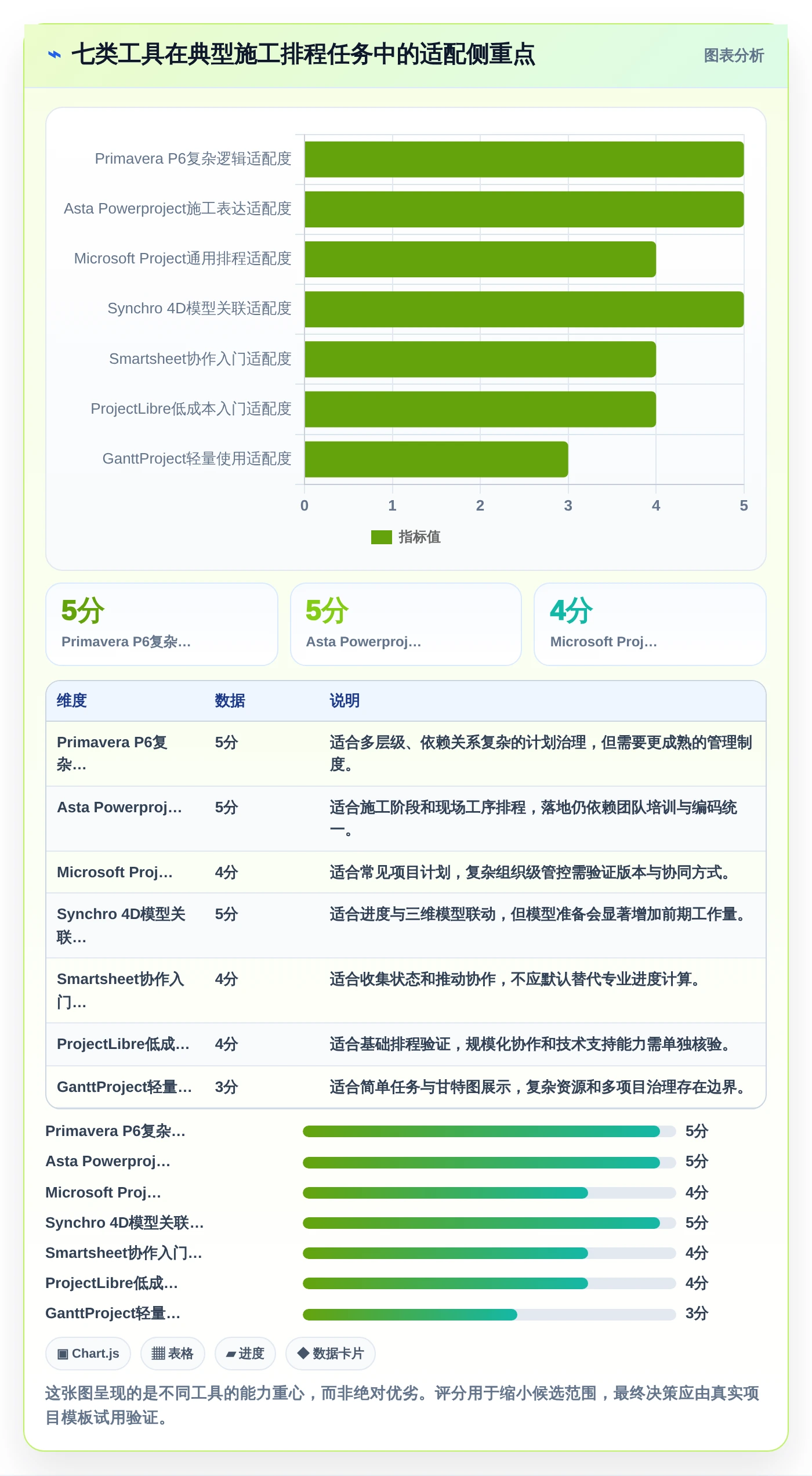Click the 维度 column header
812x1476 pixels.
pos(72,701)
